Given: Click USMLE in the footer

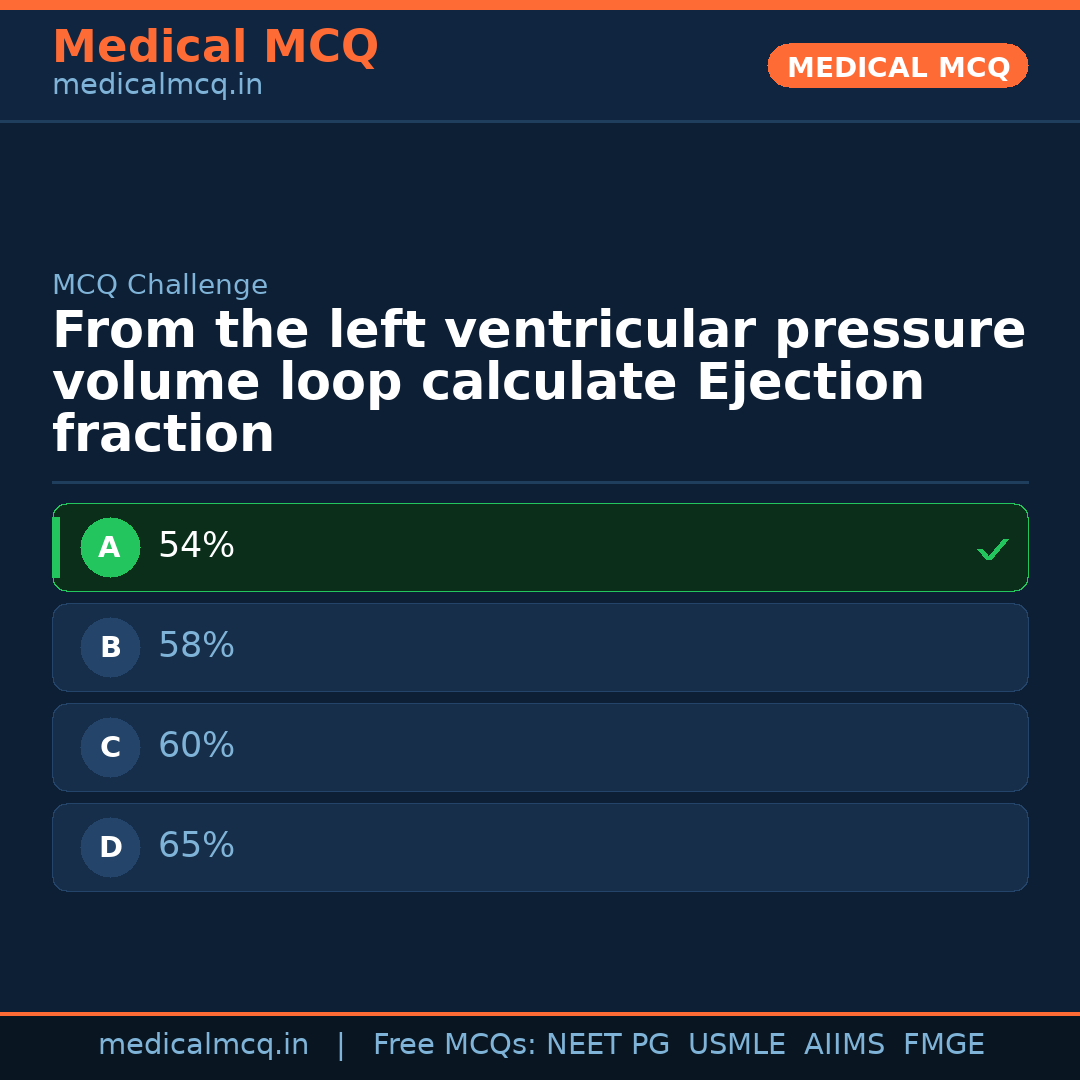Looking at the screenshot, I should [736, 1045].
